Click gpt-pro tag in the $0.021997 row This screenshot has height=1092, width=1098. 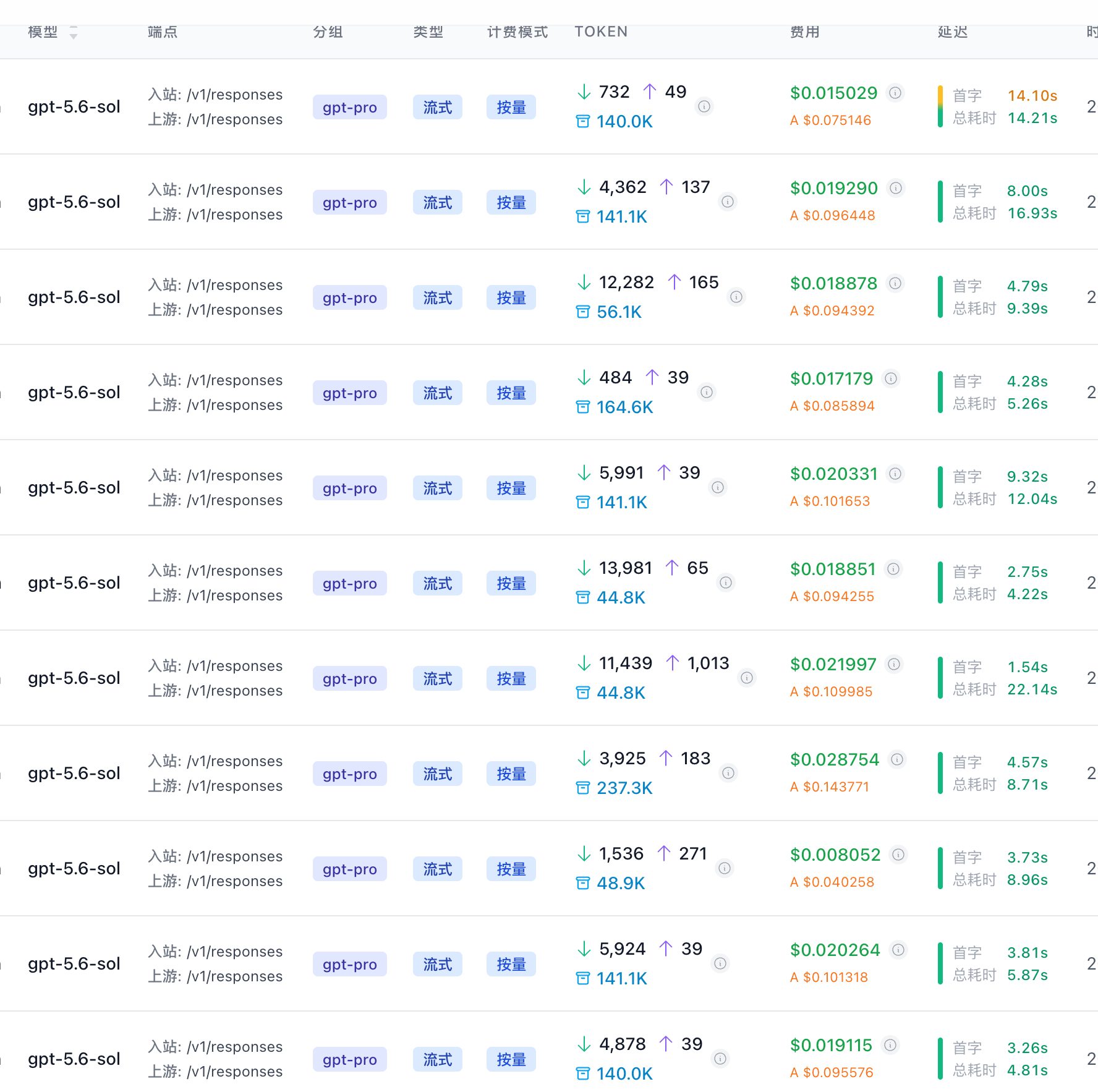coord(350,678)
